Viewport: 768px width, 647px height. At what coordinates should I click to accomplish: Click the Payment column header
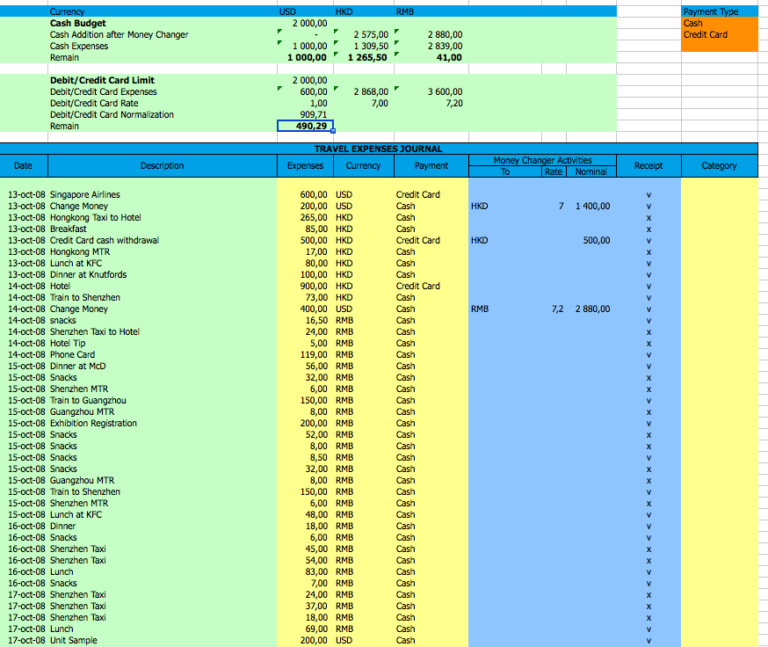(x=431, y=166)
